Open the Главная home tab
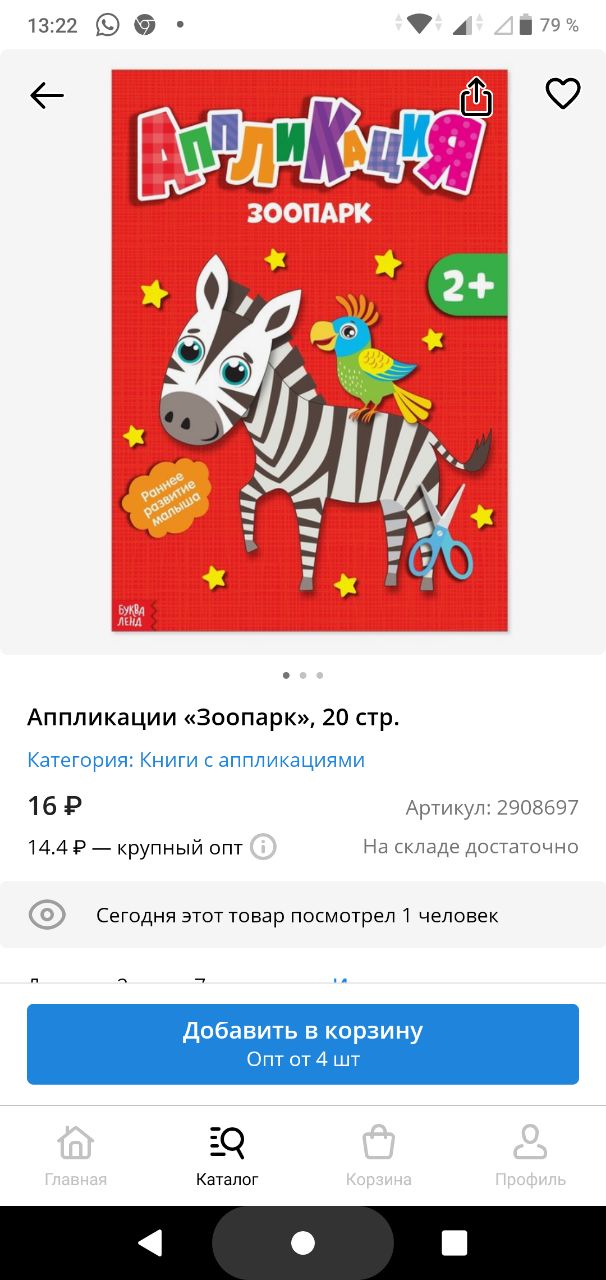 coord(76,1156)
